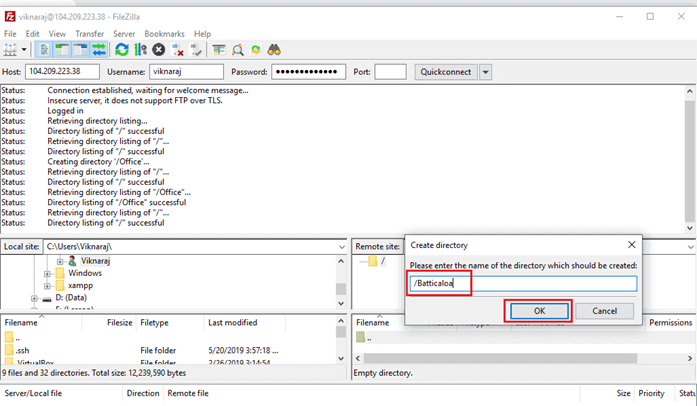The width and height of the screenshot is (697, 406).
Task: Disconnect from the current server
Action: [178, 50]
